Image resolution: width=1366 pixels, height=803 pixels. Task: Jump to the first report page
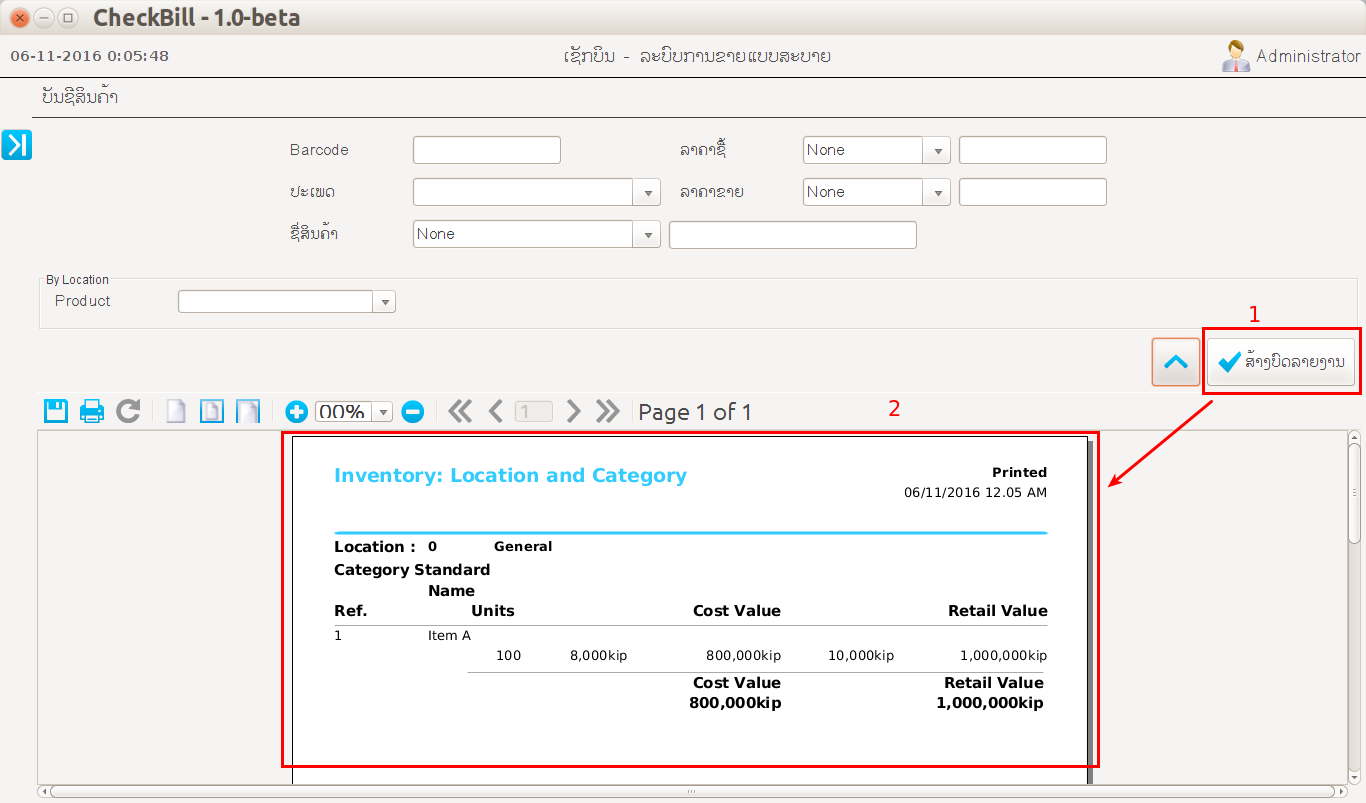click(x=460, y=411)
